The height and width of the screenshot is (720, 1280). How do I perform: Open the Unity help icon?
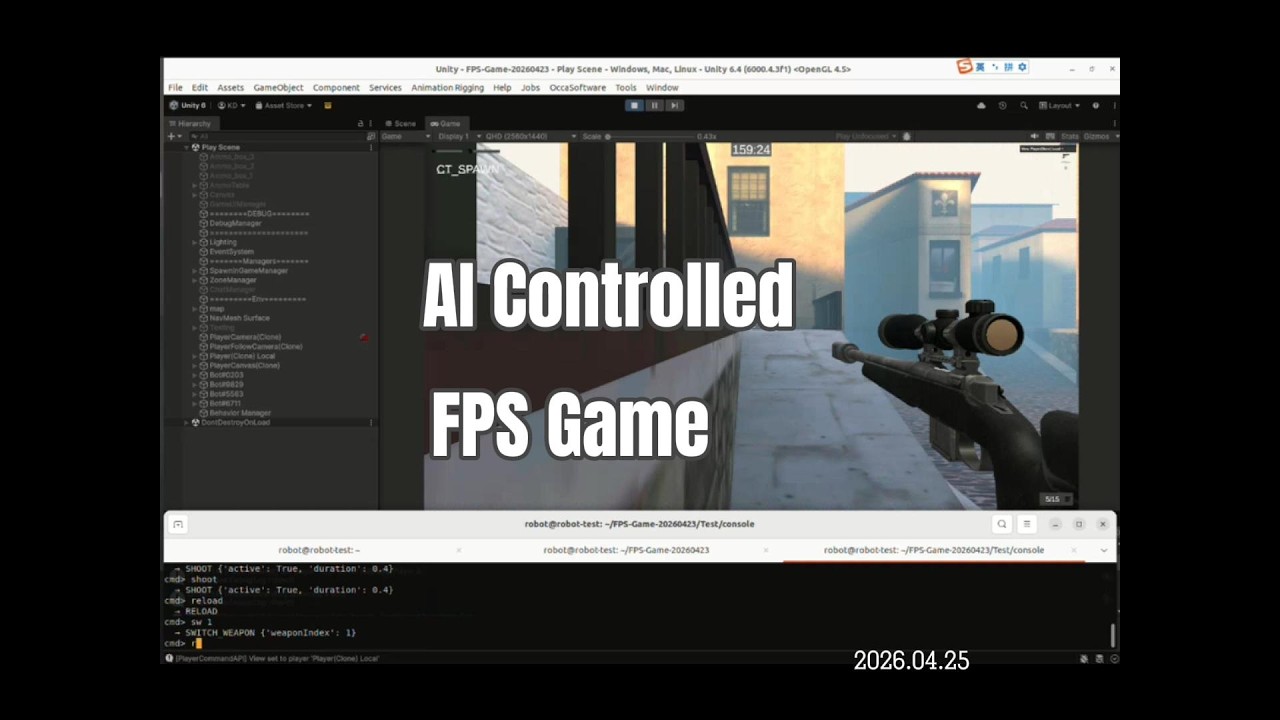(1096, 105)
